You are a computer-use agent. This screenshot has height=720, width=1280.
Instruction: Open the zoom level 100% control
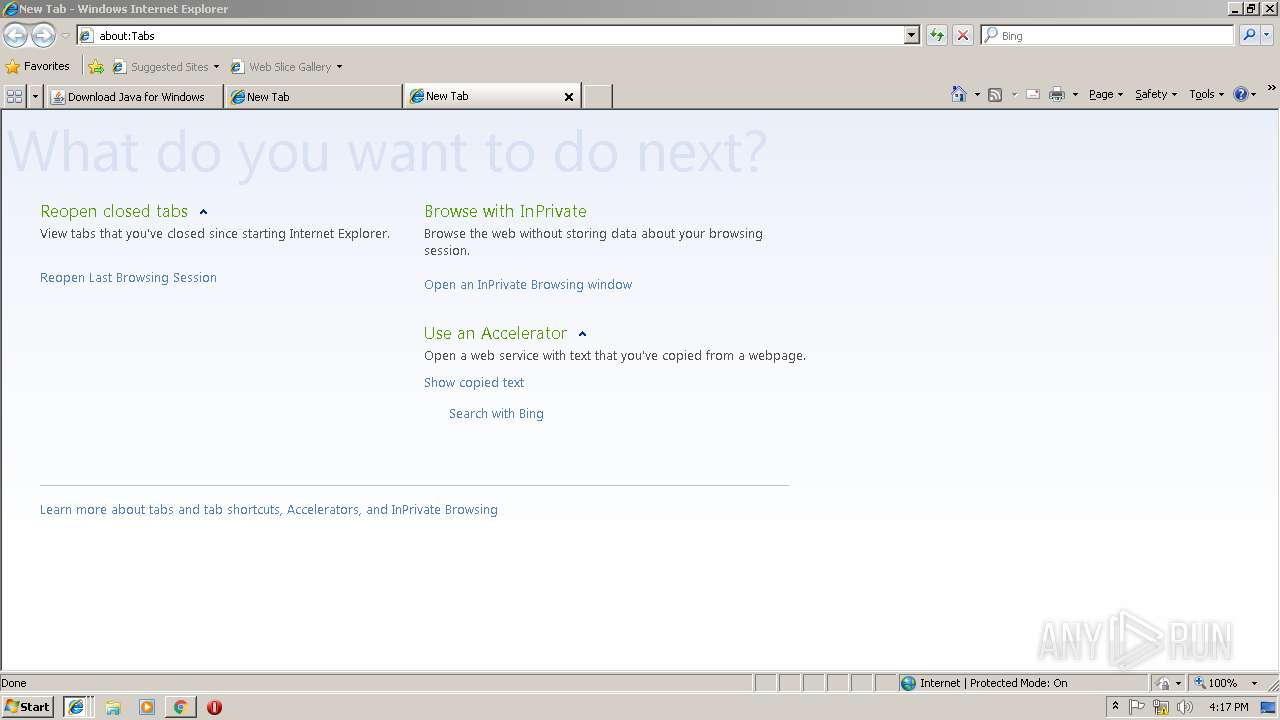(x=1216, y=683)
